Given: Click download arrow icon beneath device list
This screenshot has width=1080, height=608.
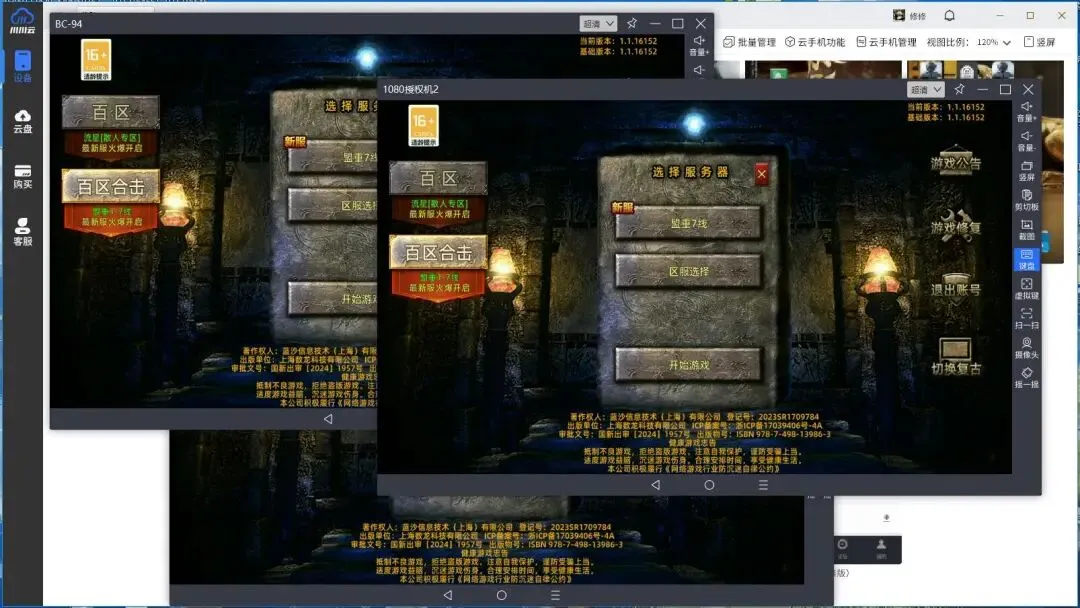Looking at the screenshot, I should pos(886,518).
